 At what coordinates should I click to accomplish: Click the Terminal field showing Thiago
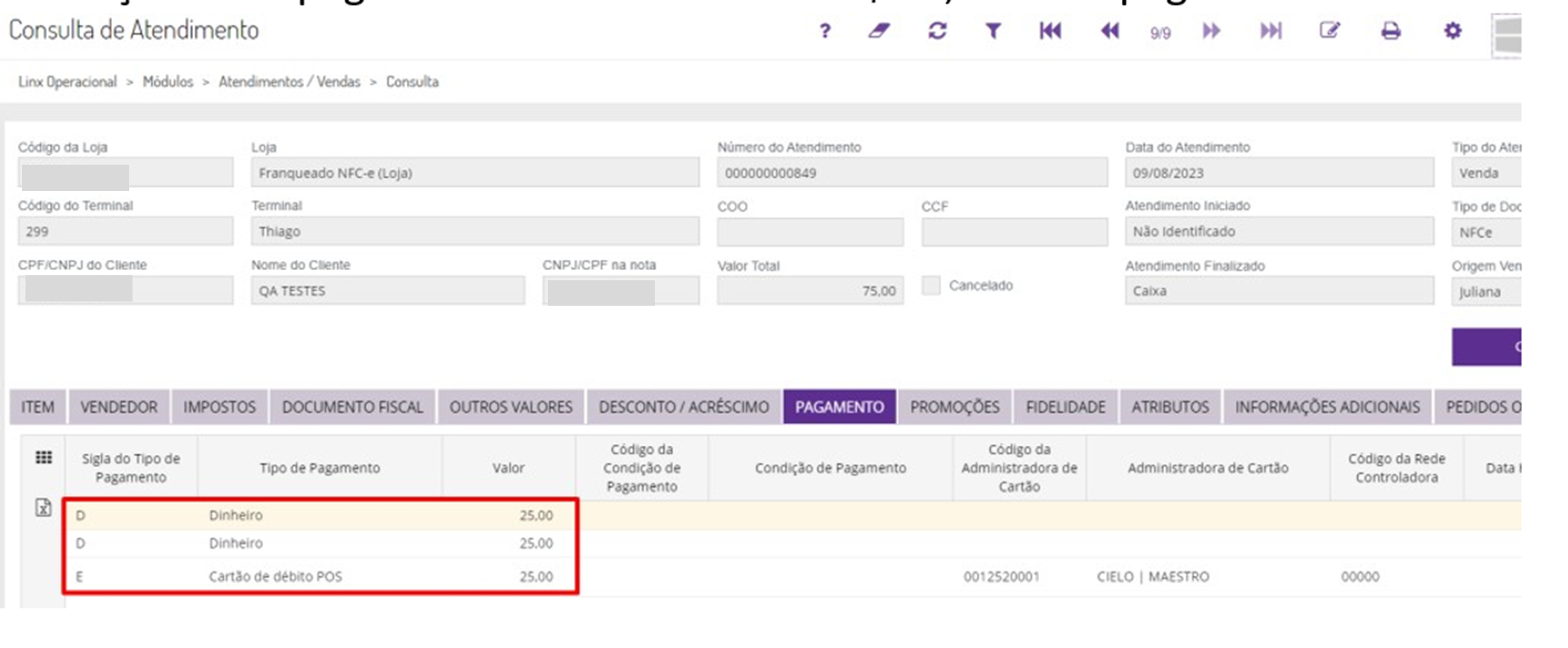tap(475, 231)
